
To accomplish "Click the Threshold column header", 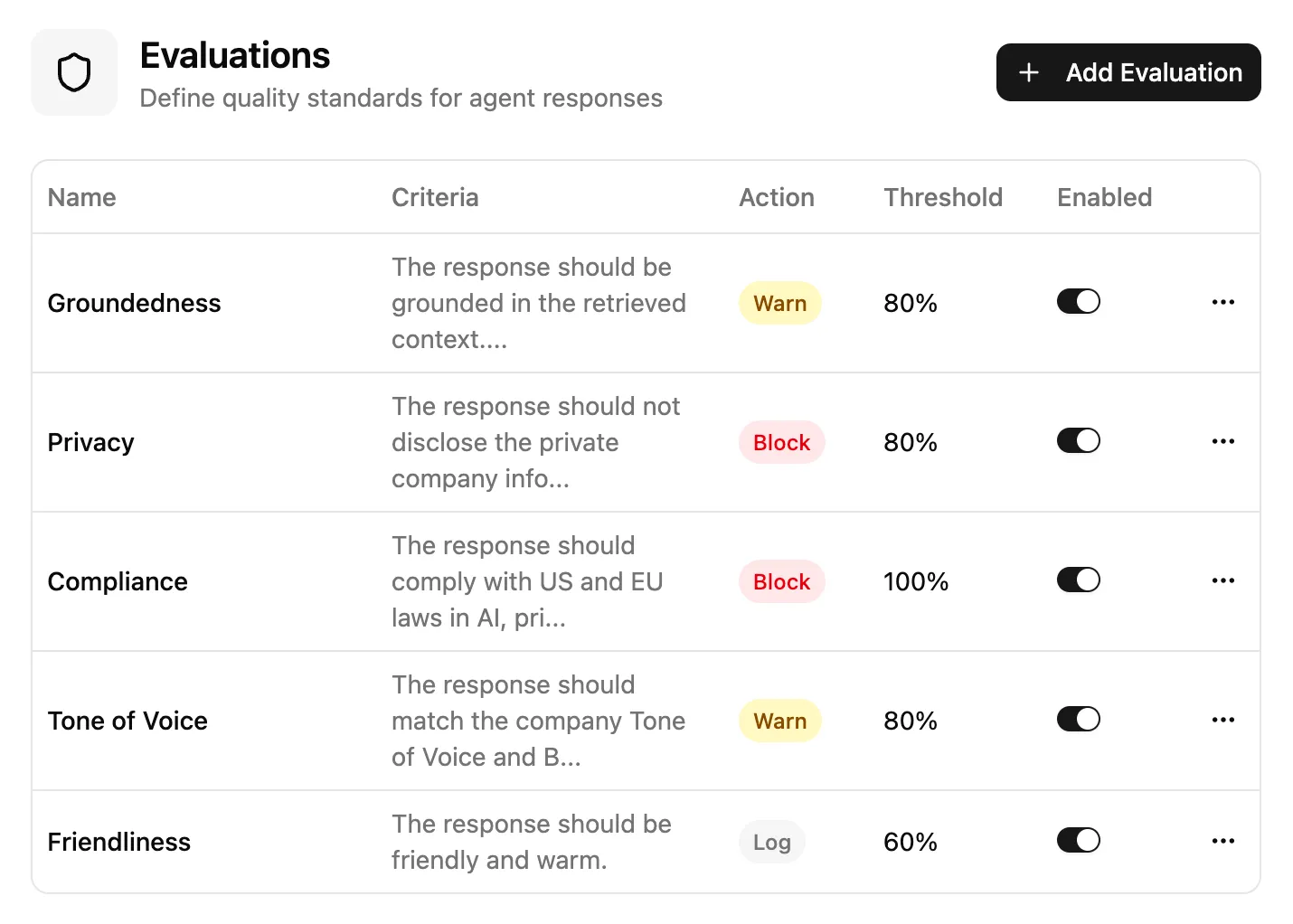I will (x=943, y=197).
